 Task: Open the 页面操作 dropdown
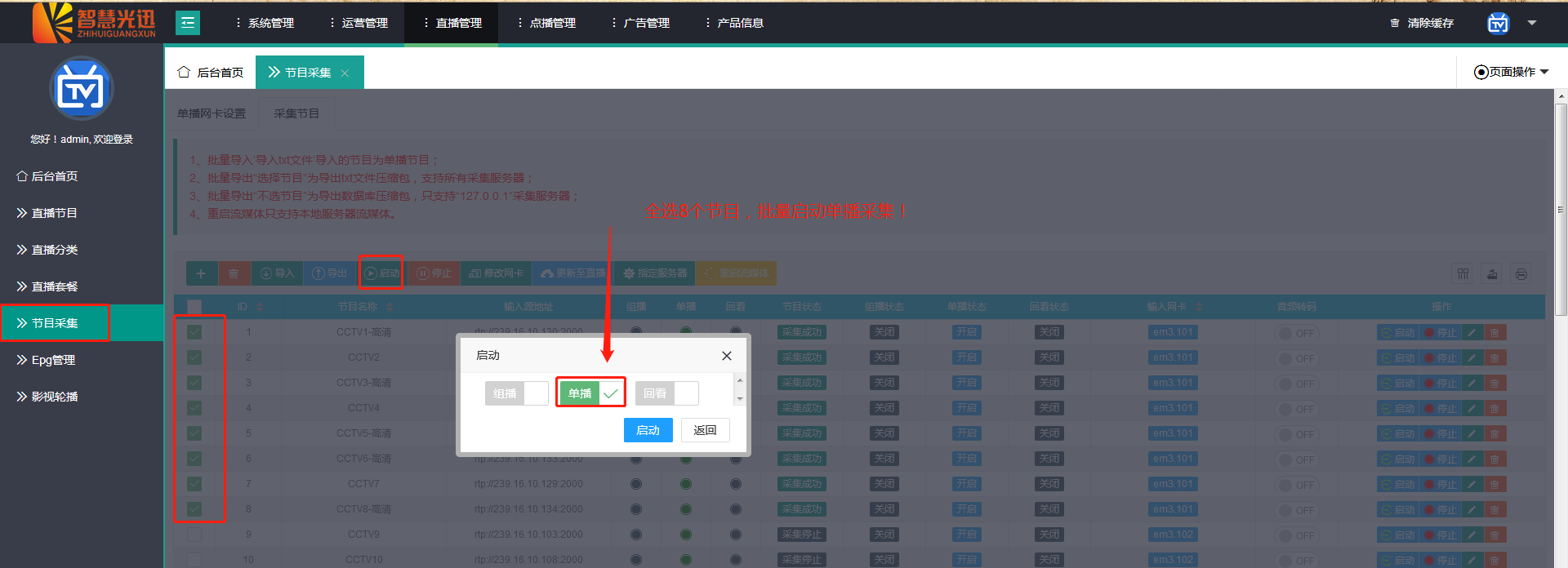pyautogui.click(x=1511, y=72)
